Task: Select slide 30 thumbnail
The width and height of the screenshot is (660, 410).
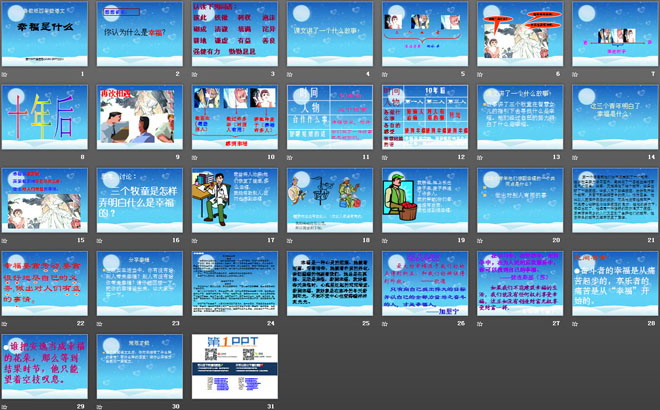Action: tap(140, 366)
